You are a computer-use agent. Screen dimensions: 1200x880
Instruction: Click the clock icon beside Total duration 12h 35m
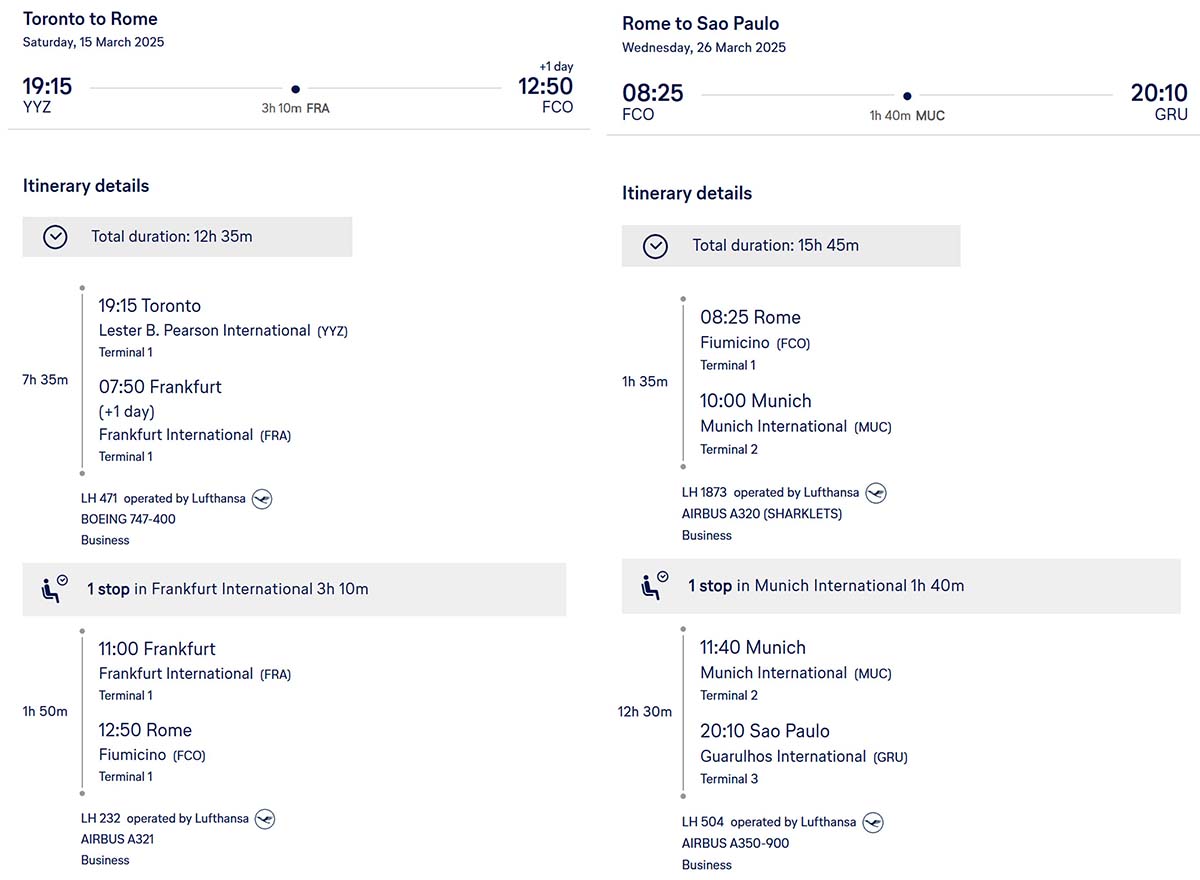tap(55, 237)
